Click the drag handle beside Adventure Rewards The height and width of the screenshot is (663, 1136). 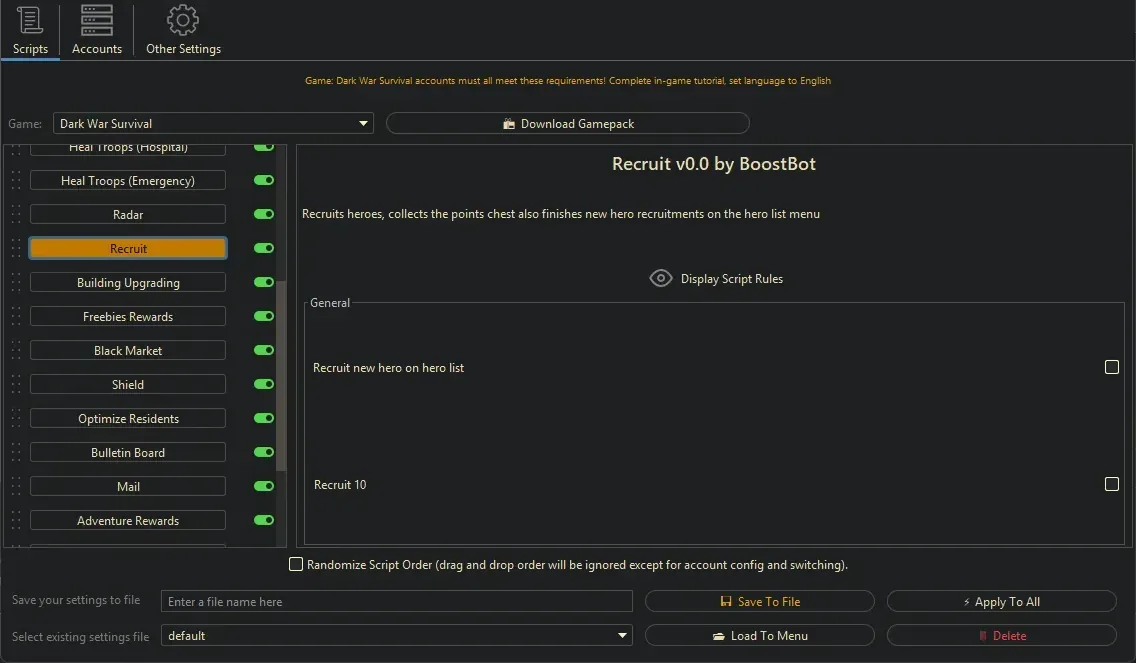[16, 521]
